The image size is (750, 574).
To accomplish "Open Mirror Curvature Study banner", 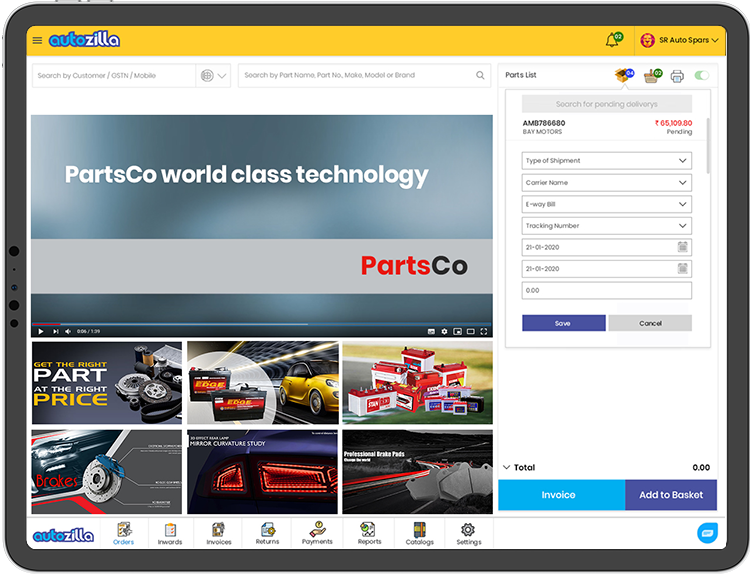I will click(263, 472).
